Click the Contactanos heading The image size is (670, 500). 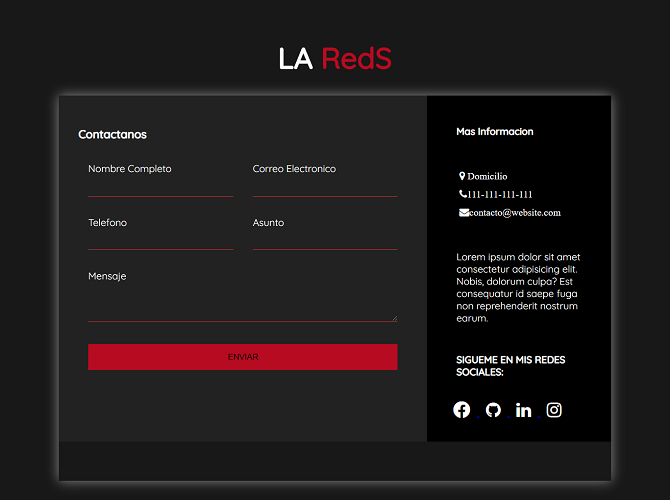point(112,135)
